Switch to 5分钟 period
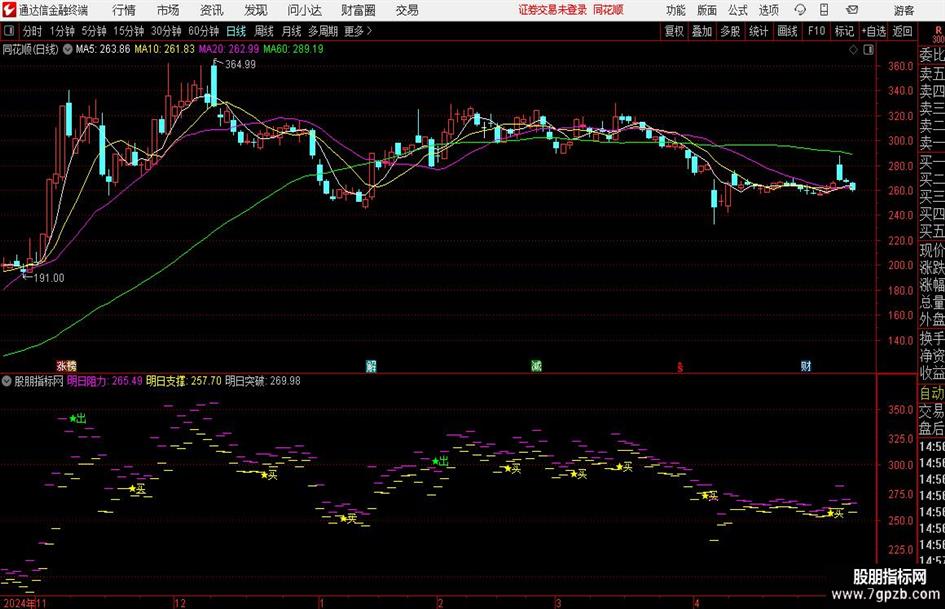Screen dimensions: 945x609 click(94, 31)
